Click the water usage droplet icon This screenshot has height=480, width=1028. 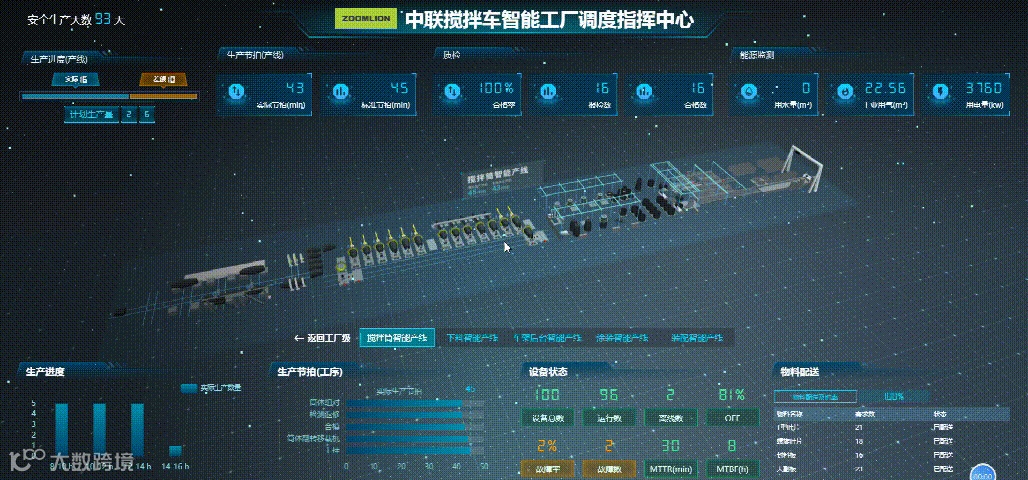[749, 92]
